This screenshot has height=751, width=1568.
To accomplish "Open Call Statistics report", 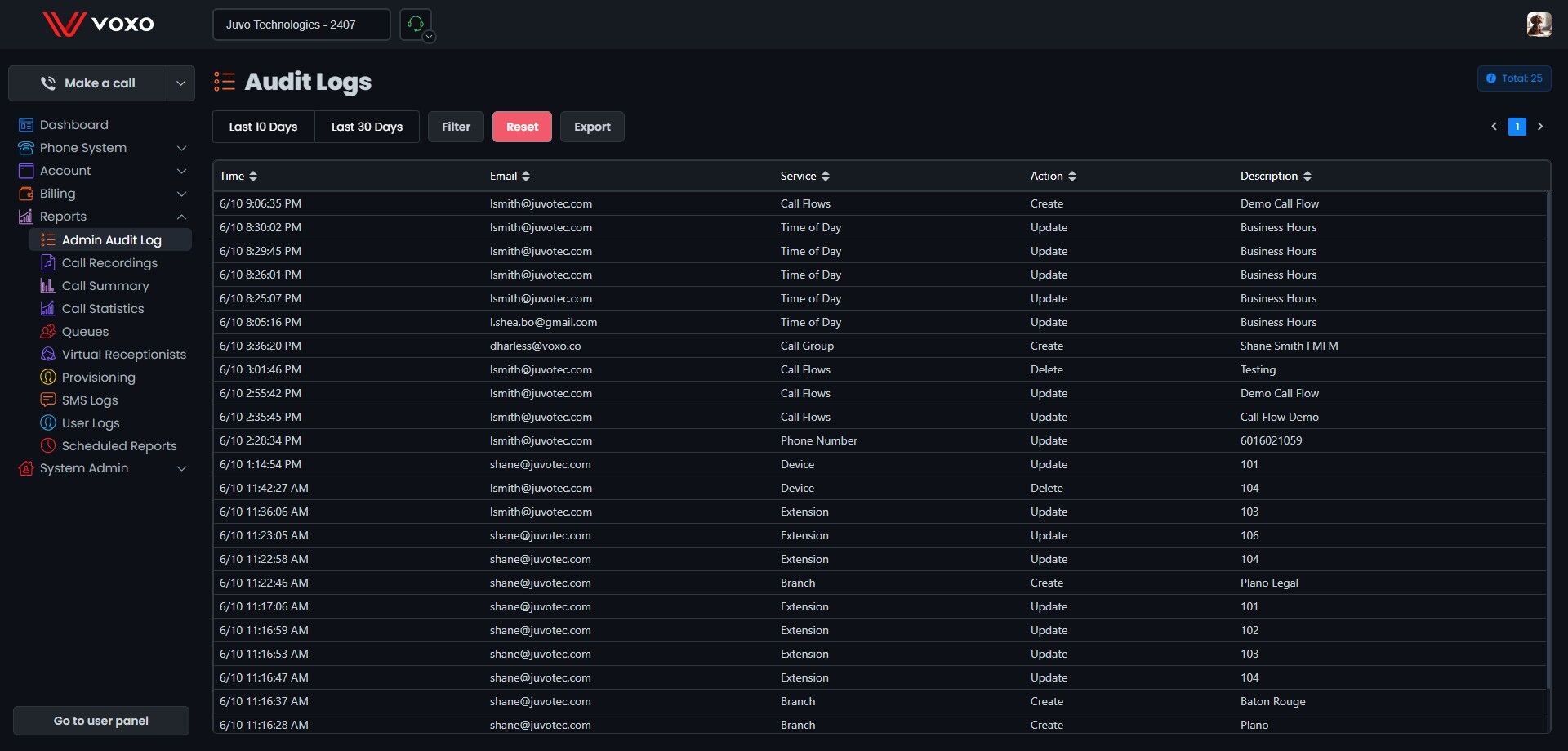I will (103, 308).
